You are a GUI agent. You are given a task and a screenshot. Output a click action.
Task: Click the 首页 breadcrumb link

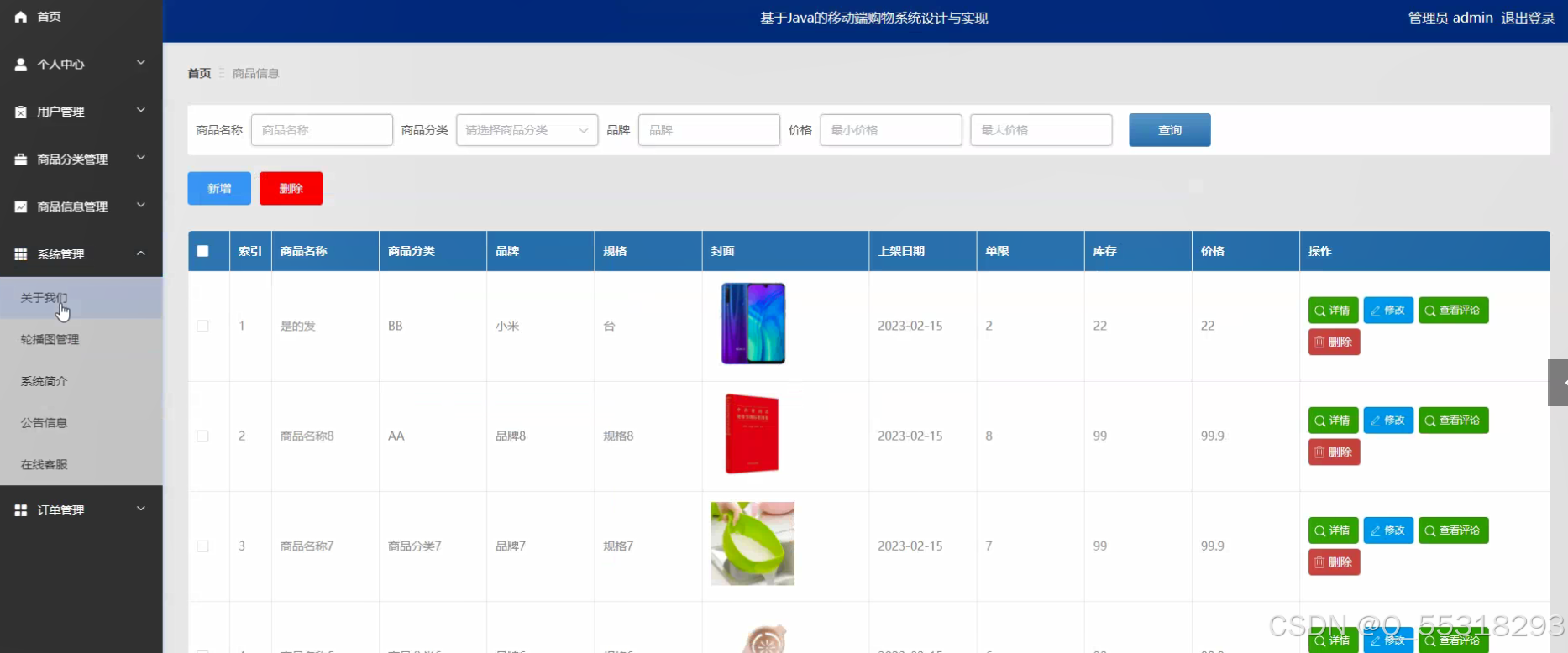(x=199, y=74)
